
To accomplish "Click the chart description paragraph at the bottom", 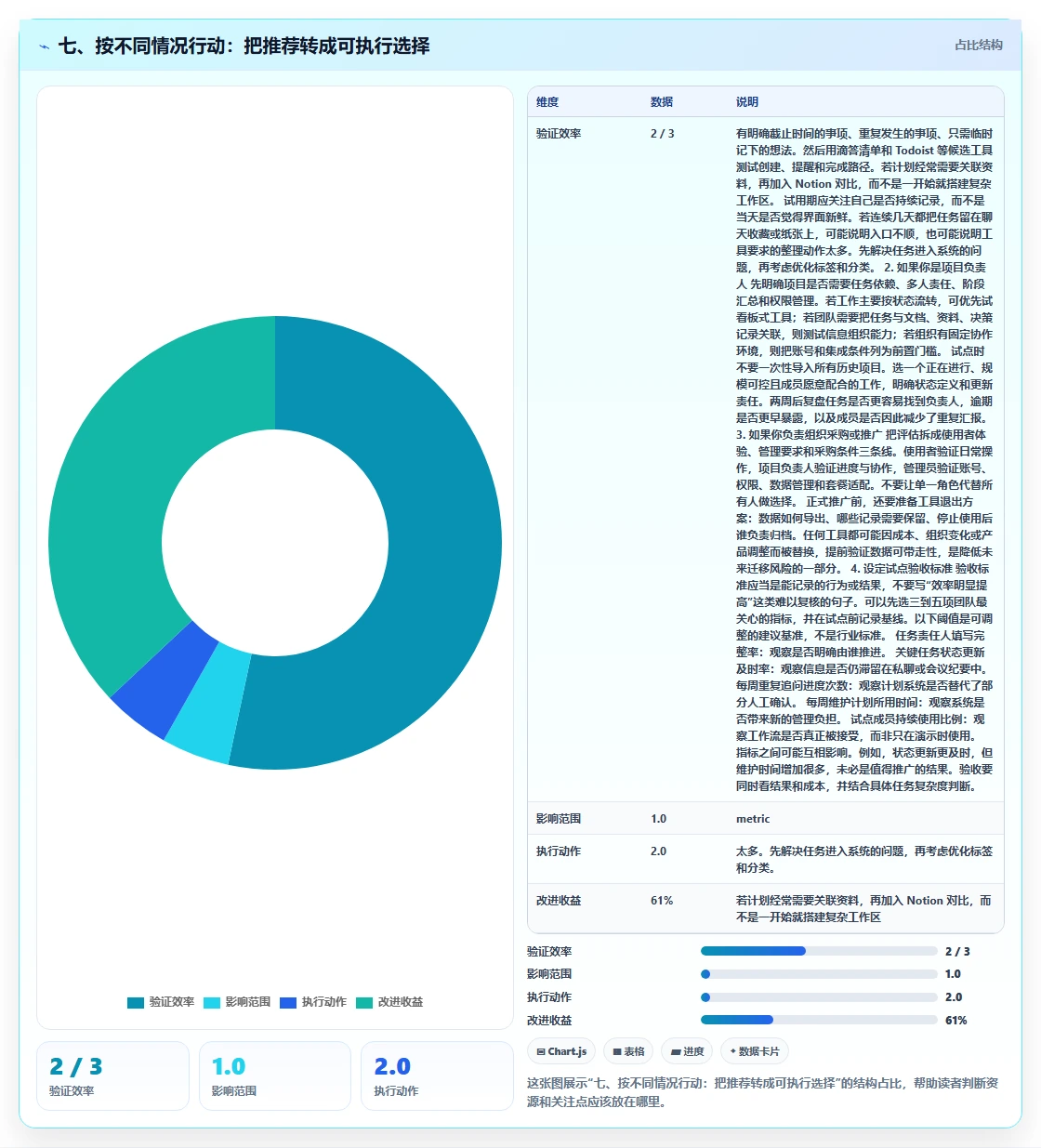I will (764, 1092).
